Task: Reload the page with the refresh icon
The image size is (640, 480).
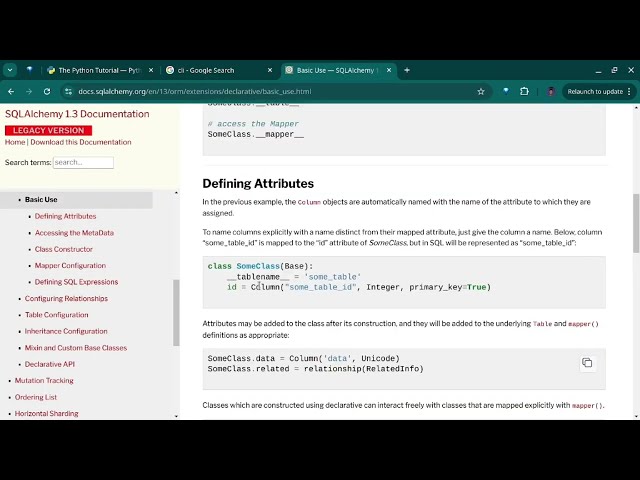Action: (47, 91)
